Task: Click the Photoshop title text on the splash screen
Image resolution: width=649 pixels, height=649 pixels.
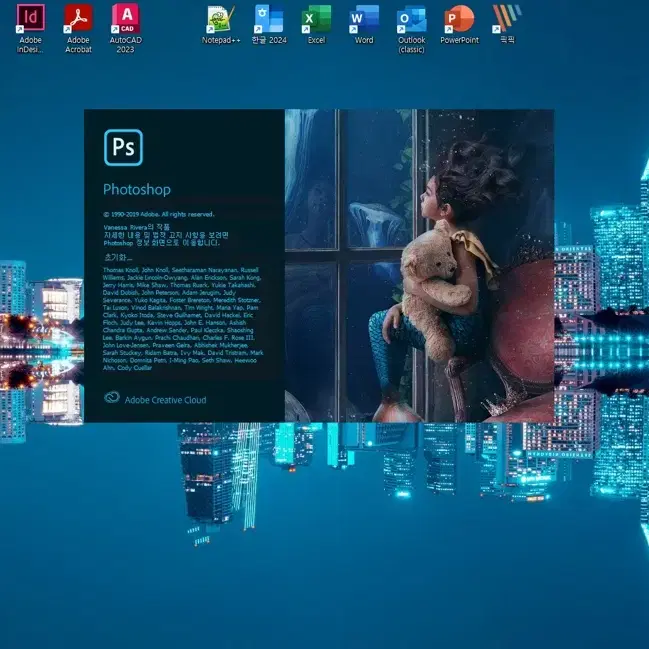Action: coord(137,190)
